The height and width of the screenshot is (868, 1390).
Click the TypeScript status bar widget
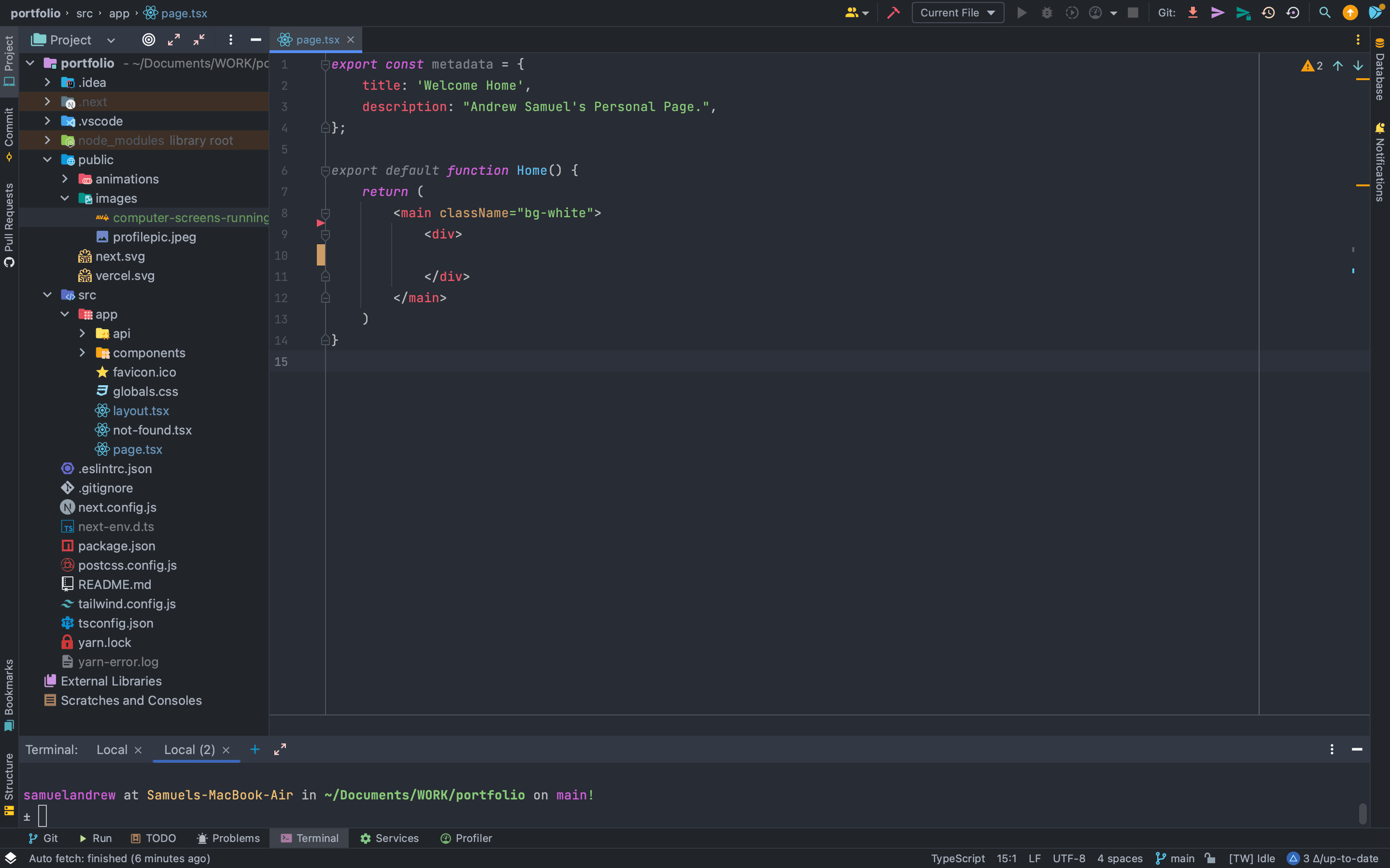tap(958, 858)
